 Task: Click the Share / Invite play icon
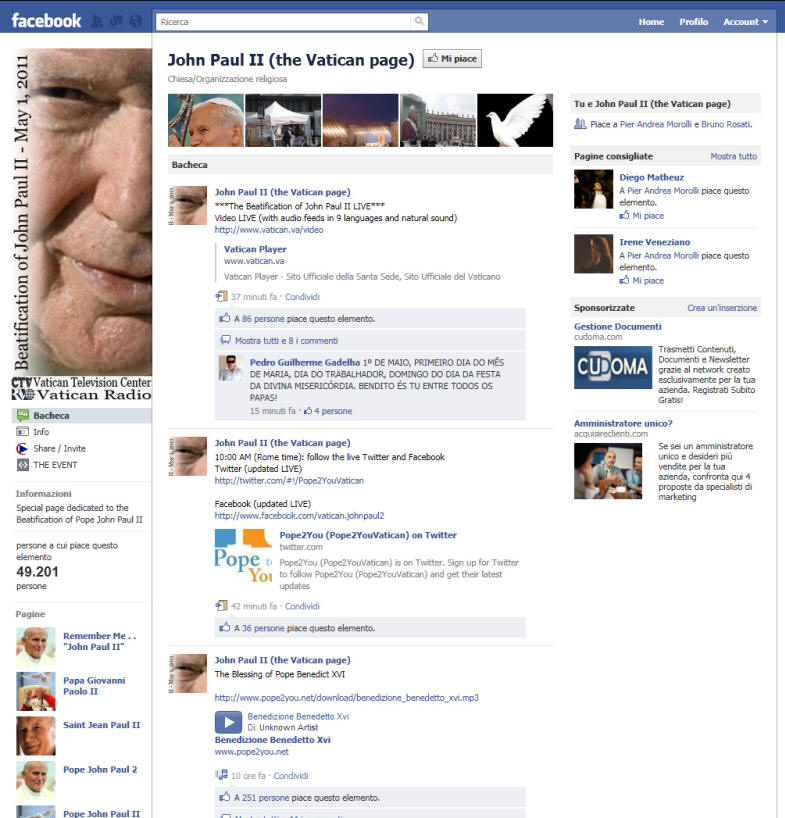click(22, 449)
